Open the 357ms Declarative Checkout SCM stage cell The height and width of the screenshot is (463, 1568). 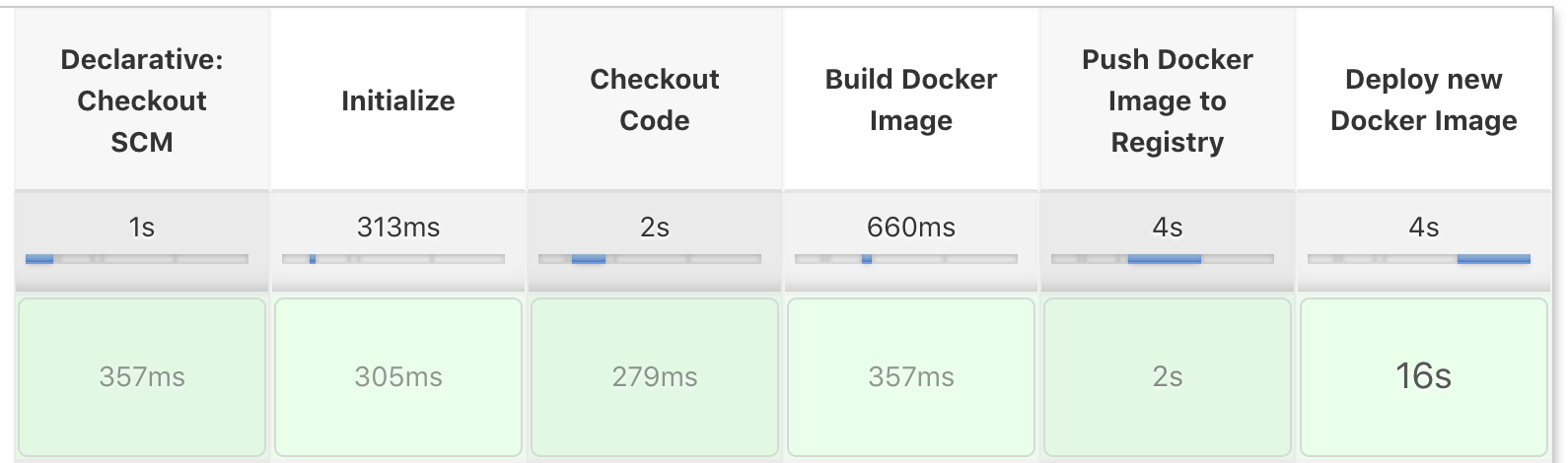point(142,377)
